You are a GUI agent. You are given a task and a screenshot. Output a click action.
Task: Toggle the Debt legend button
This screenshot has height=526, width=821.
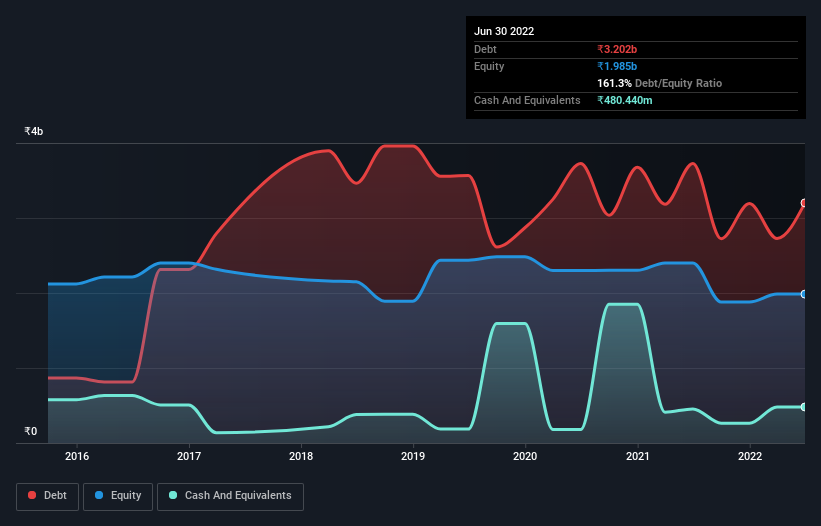48,496
